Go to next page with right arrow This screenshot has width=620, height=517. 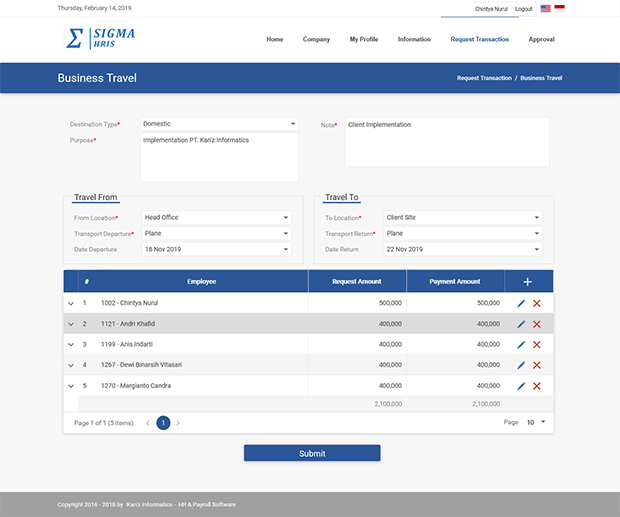[x=178, y=423]
